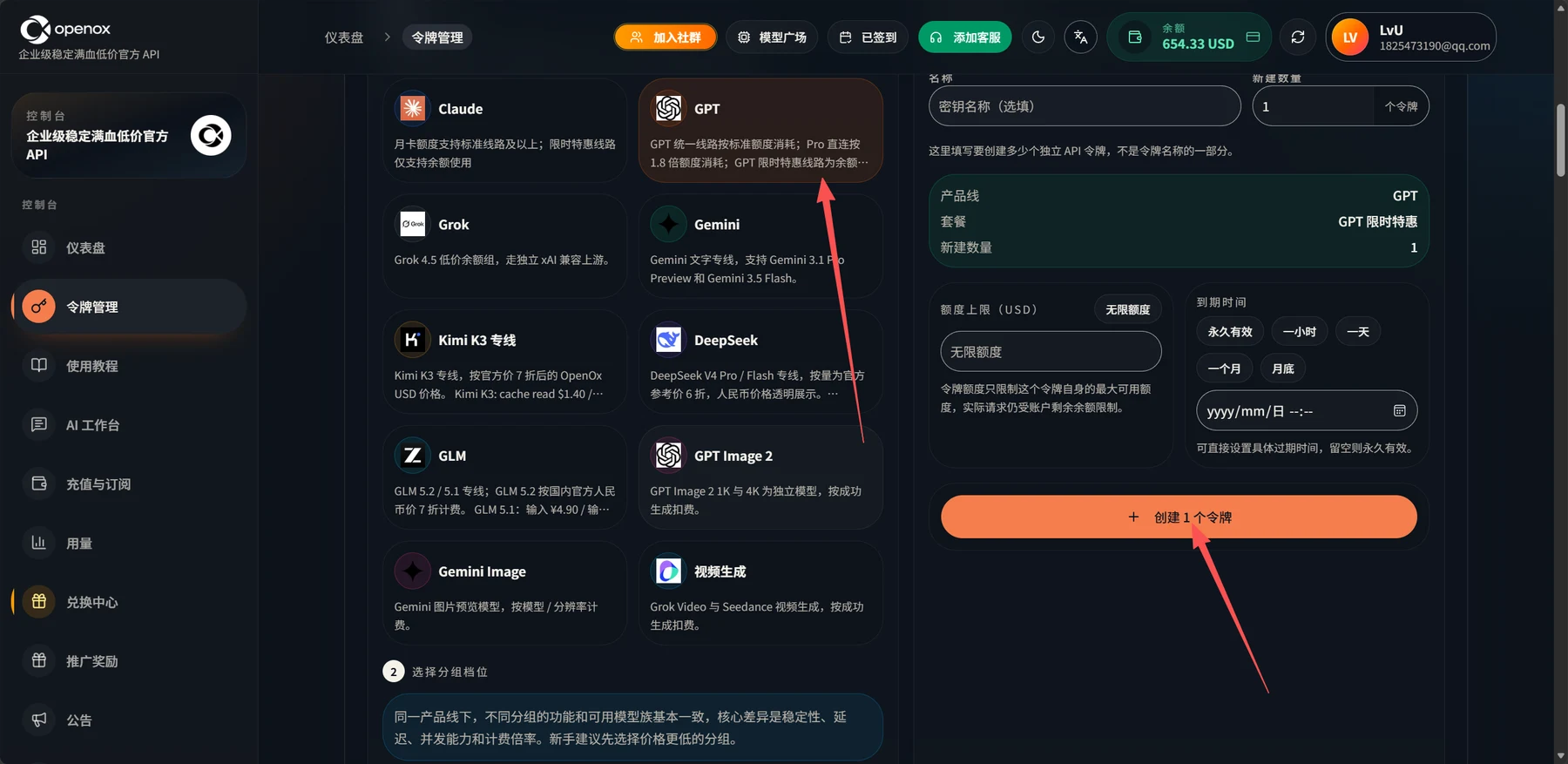
Task: Focus the 密钥名称 name input field
Action: click(1085, 106)
